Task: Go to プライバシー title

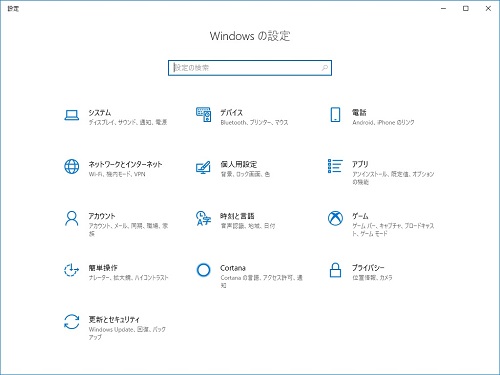Action: click(x=368, y=268)
